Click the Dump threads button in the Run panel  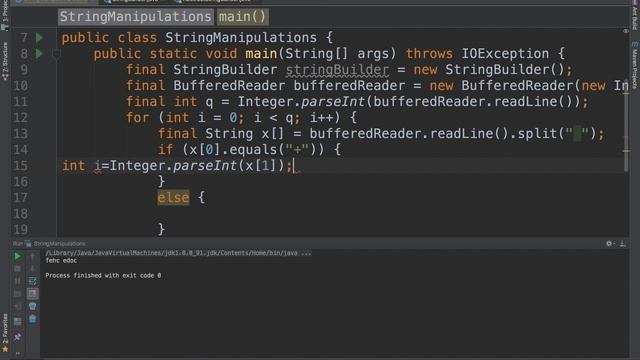tap(18, 293)
